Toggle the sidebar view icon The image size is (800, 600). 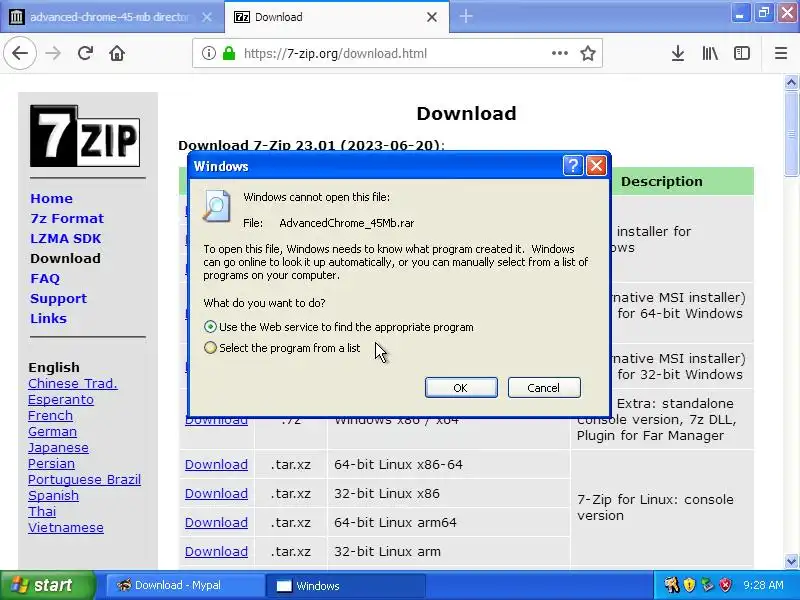[741, 53]
